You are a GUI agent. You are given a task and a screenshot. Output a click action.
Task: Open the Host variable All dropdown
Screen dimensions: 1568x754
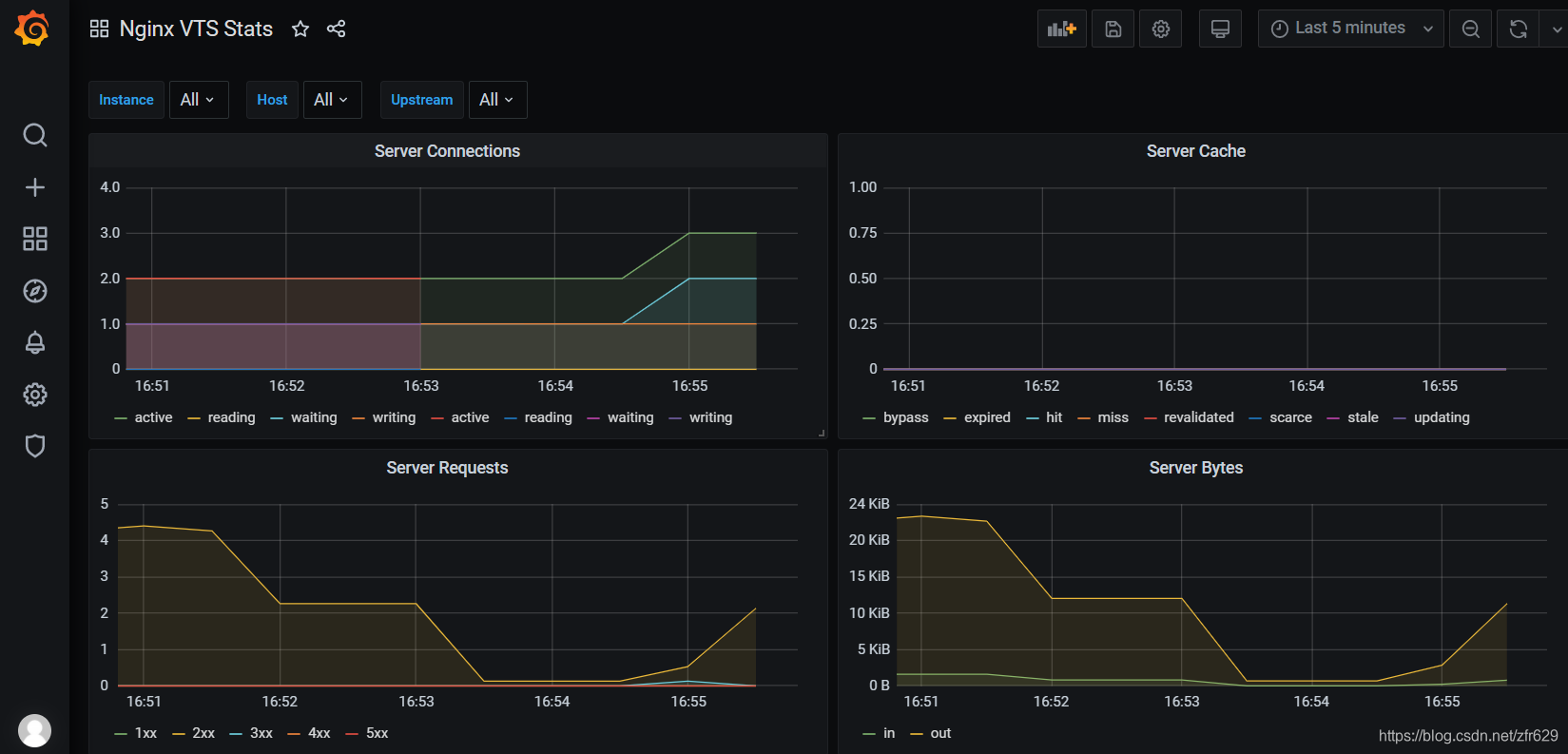point(332,100)
